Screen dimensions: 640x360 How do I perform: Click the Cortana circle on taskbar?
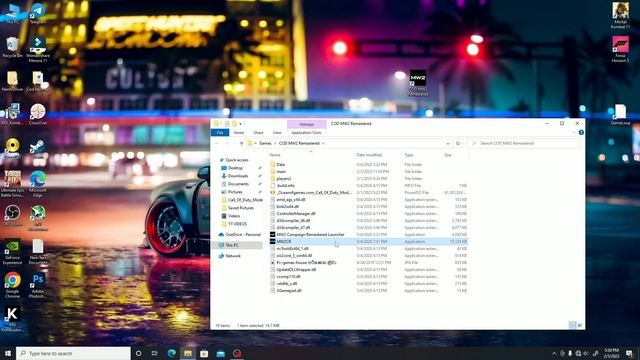pyautogui.click(x=138, y=353)
